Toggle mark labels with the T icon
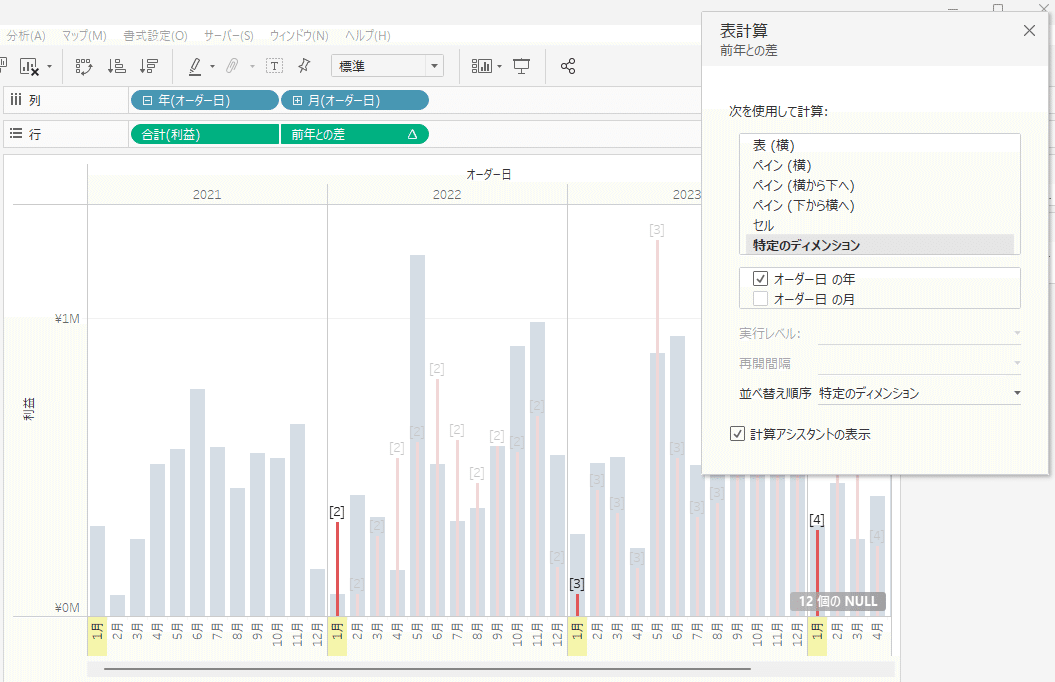Image resolution: width=1055 pixels, height=682 pixels. [274, 66]
